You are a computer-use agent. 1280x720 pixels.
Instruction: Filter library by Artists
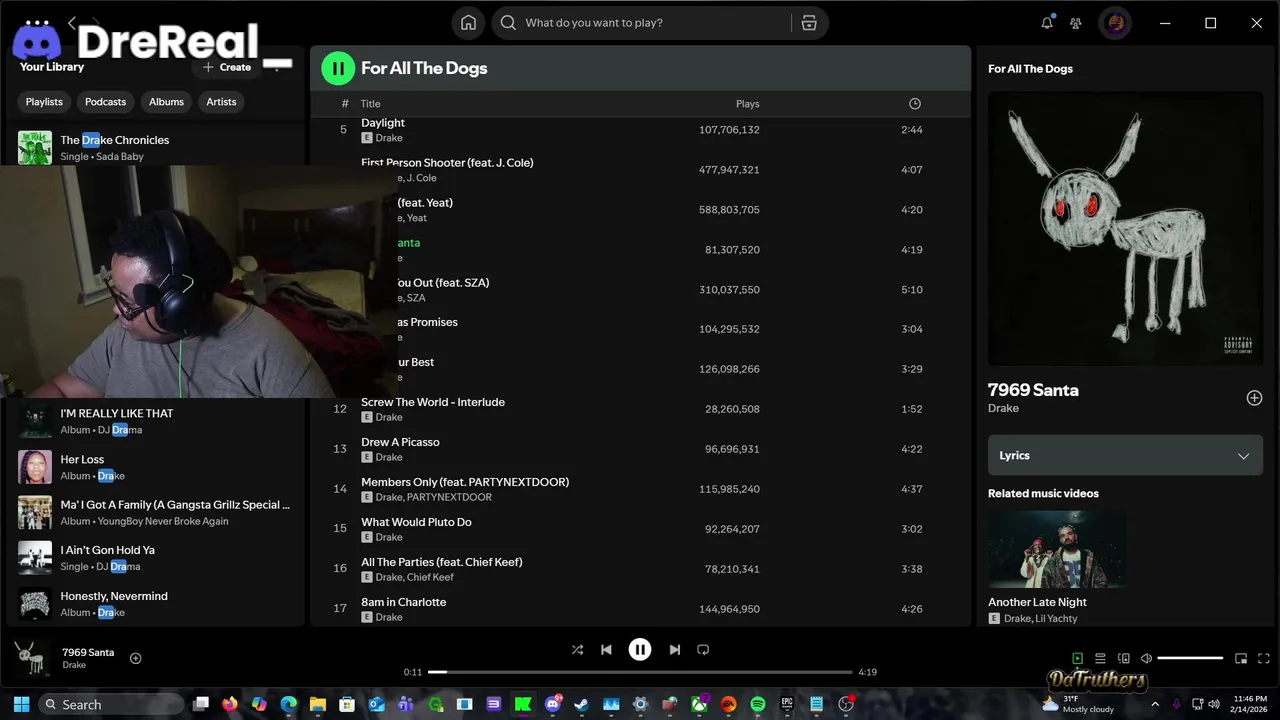click(221, 102)
